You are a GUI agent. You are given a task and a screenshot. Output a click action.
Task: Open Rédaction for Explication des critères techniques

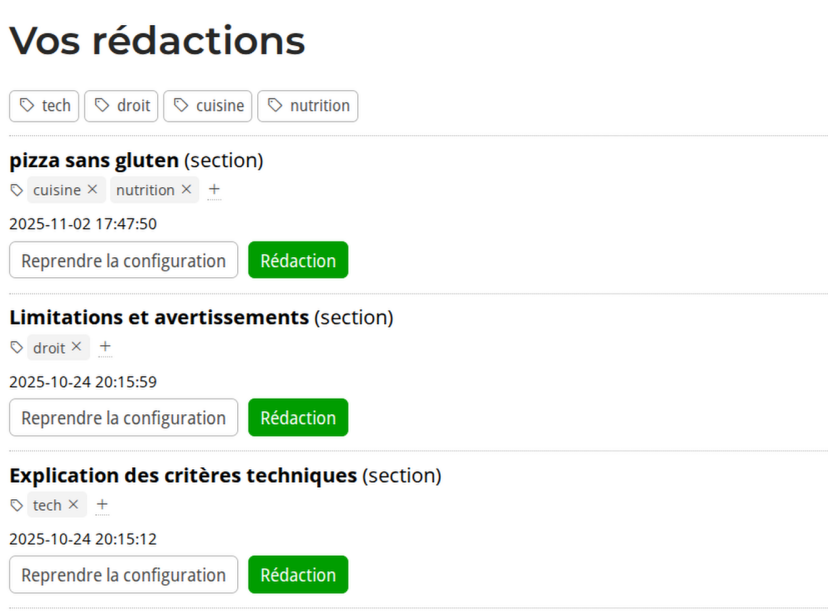[x=298, y=575]
